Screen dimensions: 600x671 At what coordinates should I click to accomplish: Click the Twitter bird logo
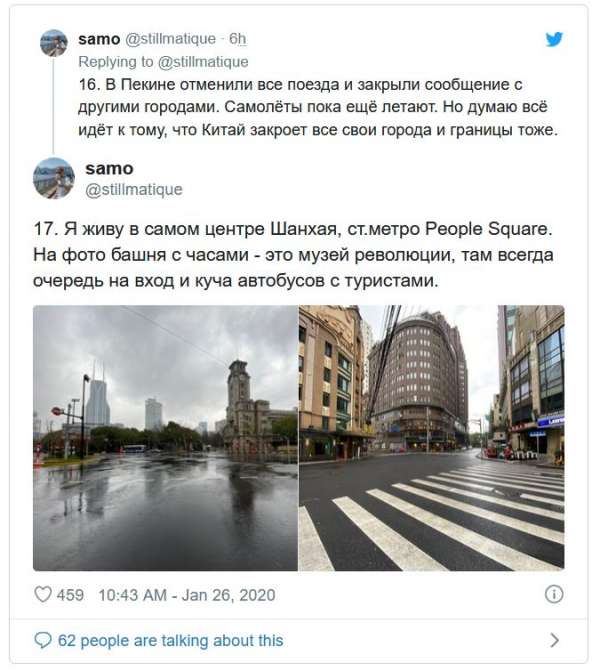pyautogui.click(x=554, y=39)
